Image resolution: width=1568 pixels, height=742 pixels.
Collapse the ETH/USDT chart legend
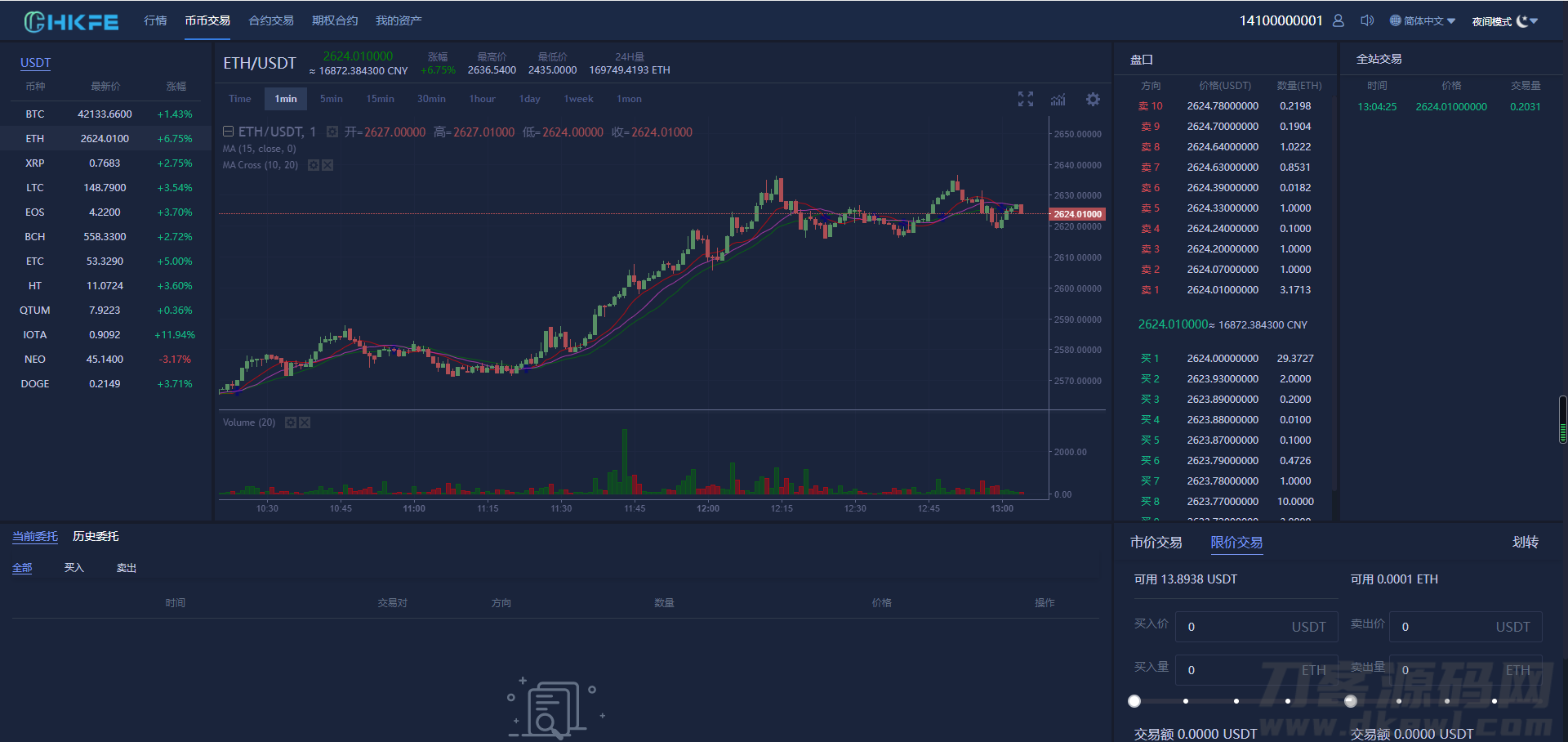pos(229,132)
